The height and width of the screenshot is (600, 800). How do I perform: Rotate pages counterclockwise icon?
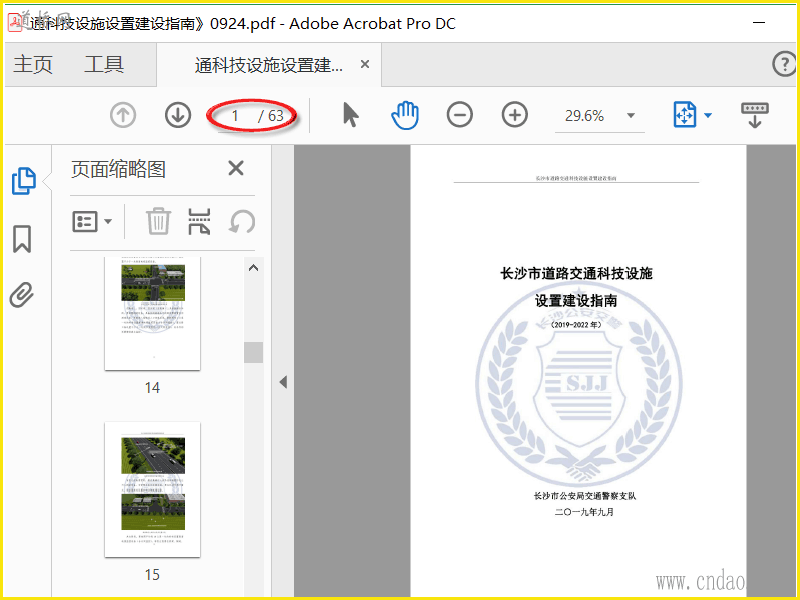[242, 222]
